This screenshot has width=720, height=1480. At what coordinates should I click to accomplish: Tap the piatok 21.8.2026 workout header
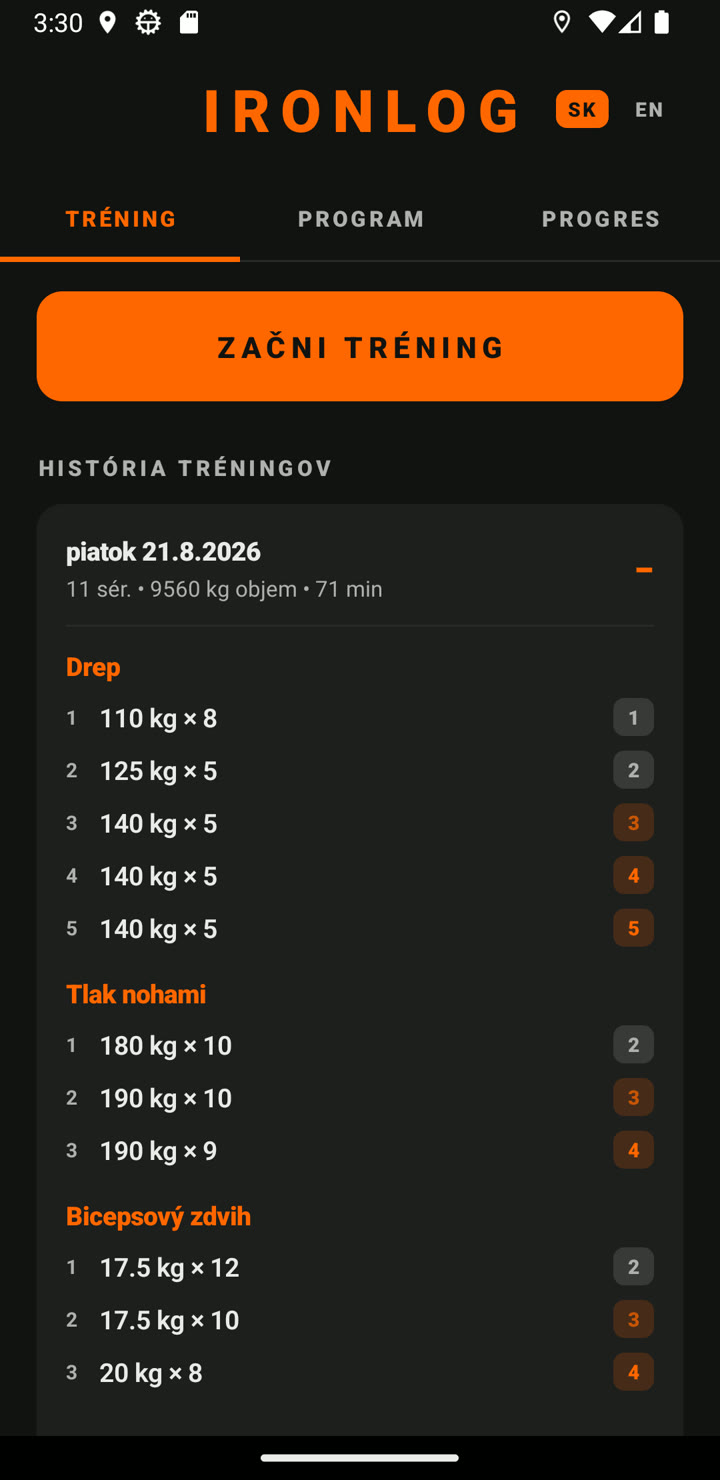(360, 569)
